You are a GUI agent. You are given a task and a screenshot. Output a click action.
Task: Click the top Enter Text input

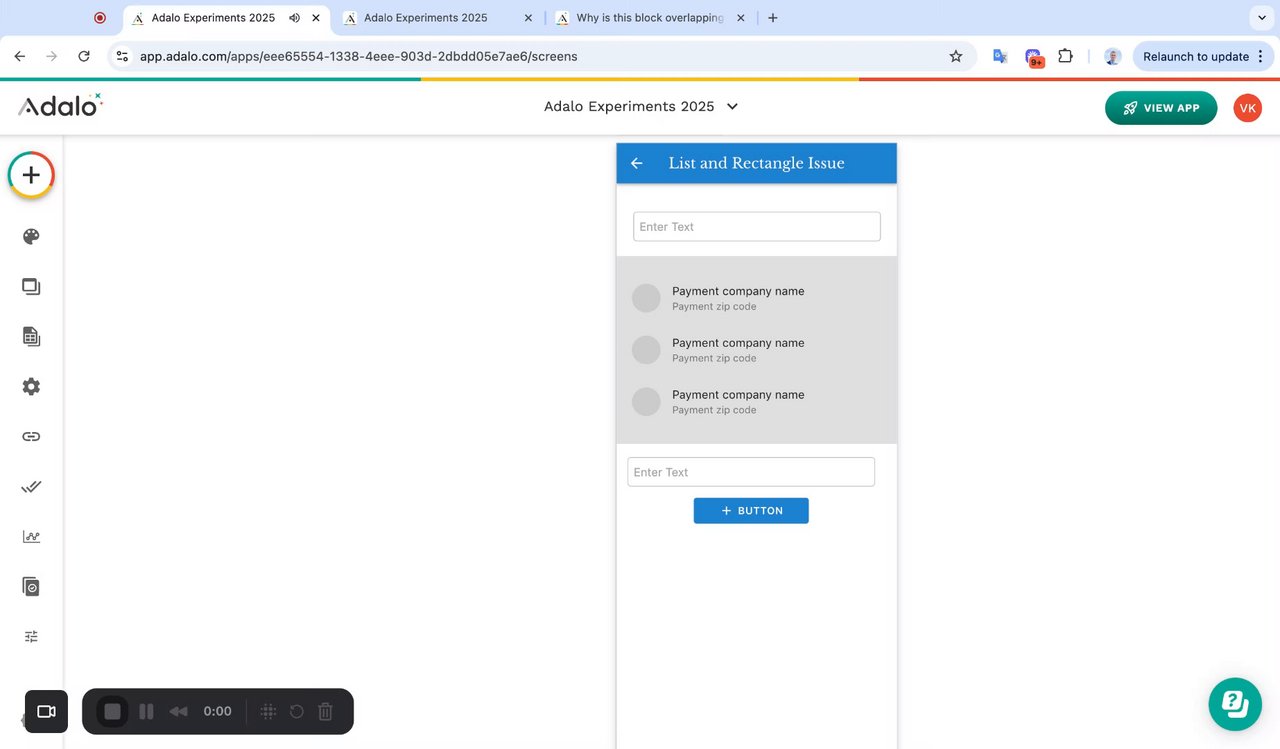(x=757, y=227)
